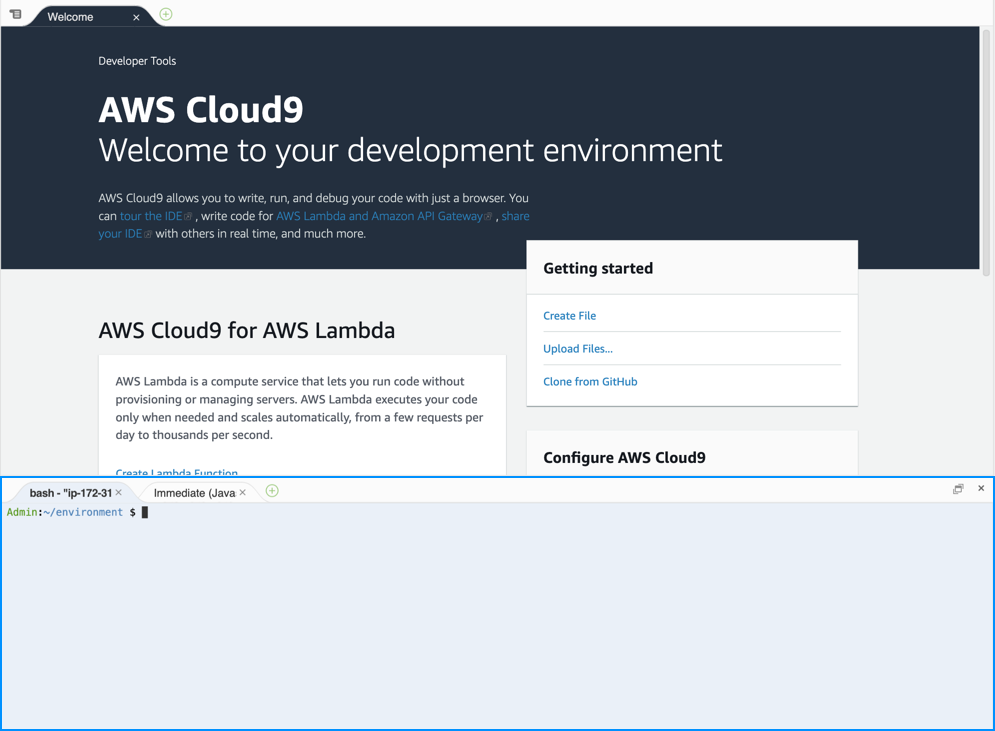Follow the AWS Lambda and Amazon API Gateway link

pos(379,216)
